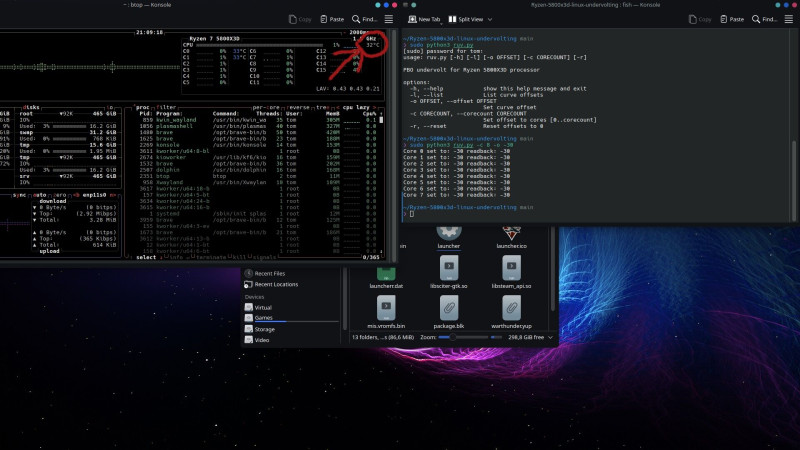
Task: Click the 'Core 7 set to: -30' output line
Action: [x=456, y=195]
